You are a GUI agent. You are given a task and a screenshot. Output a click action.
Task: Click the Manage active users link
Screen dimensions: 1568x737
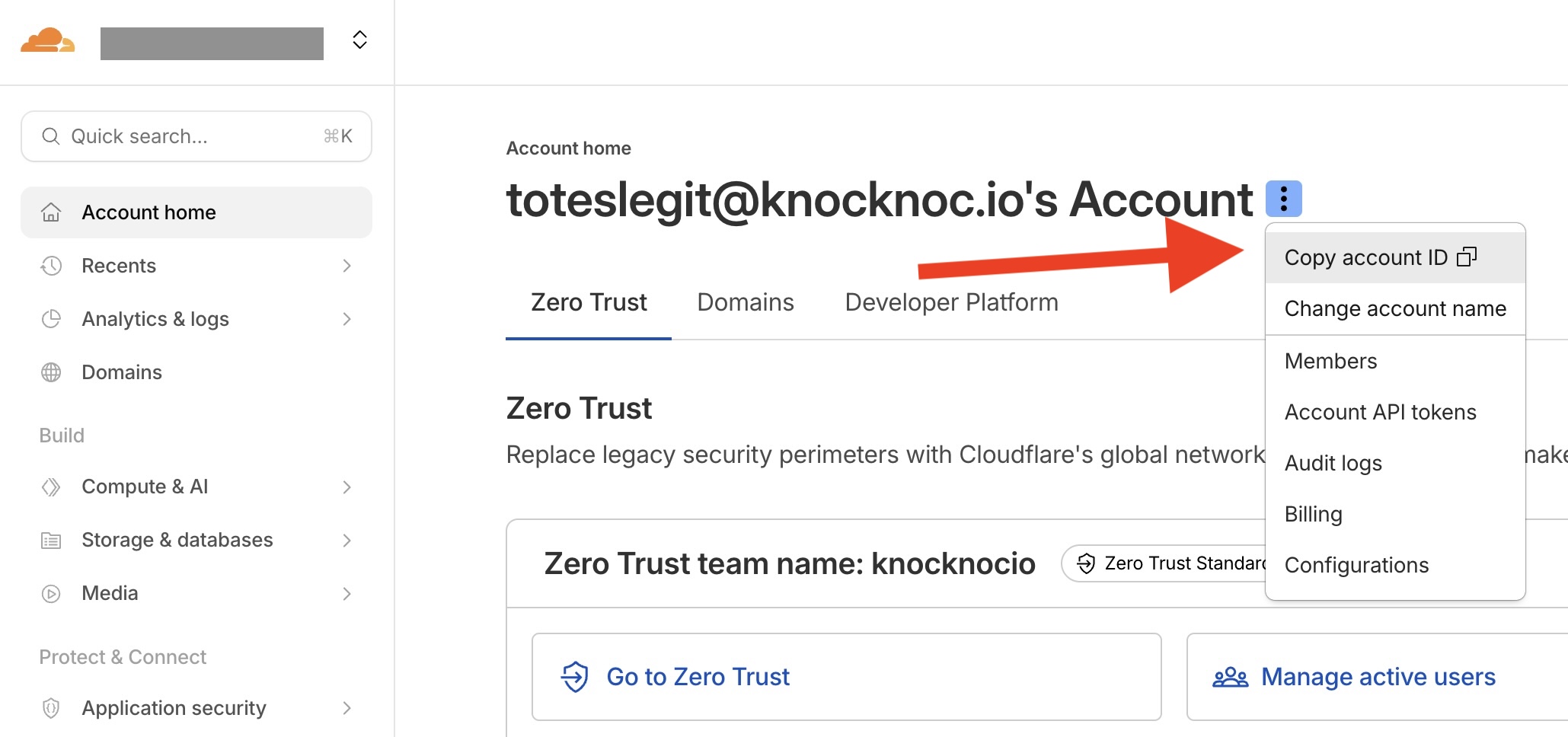1378,677
